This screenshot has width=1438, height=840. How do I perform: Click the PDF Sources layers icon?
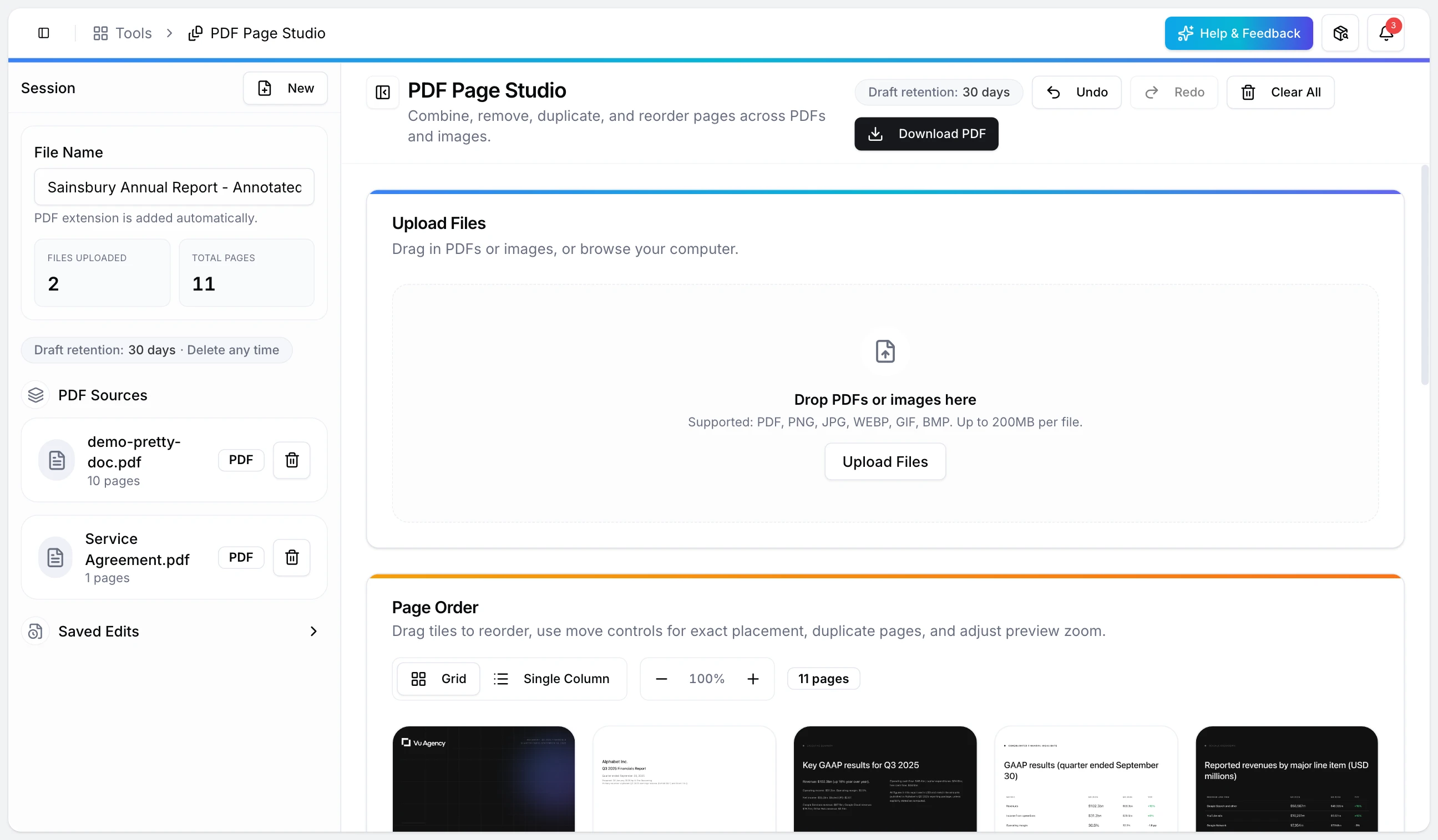[36, 395]
